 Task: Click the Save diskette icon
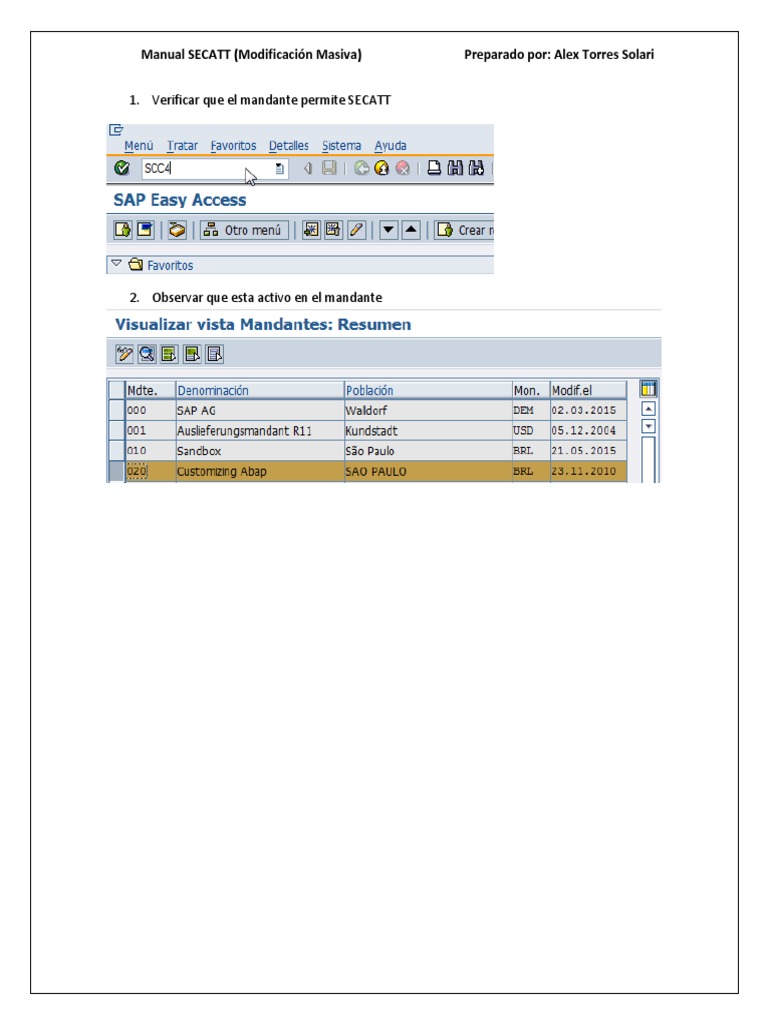(330, 168)
